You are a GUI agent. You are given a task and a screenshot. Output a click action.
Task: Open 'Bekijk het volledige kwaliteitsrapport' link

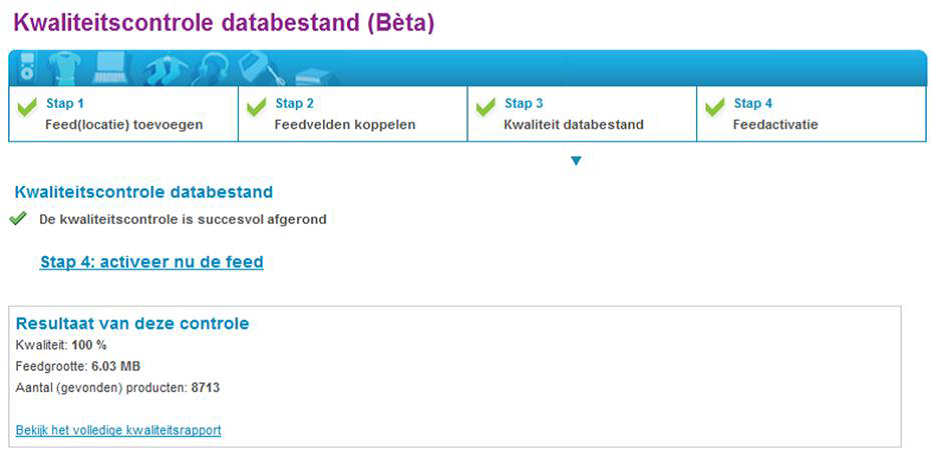(118, 430)
